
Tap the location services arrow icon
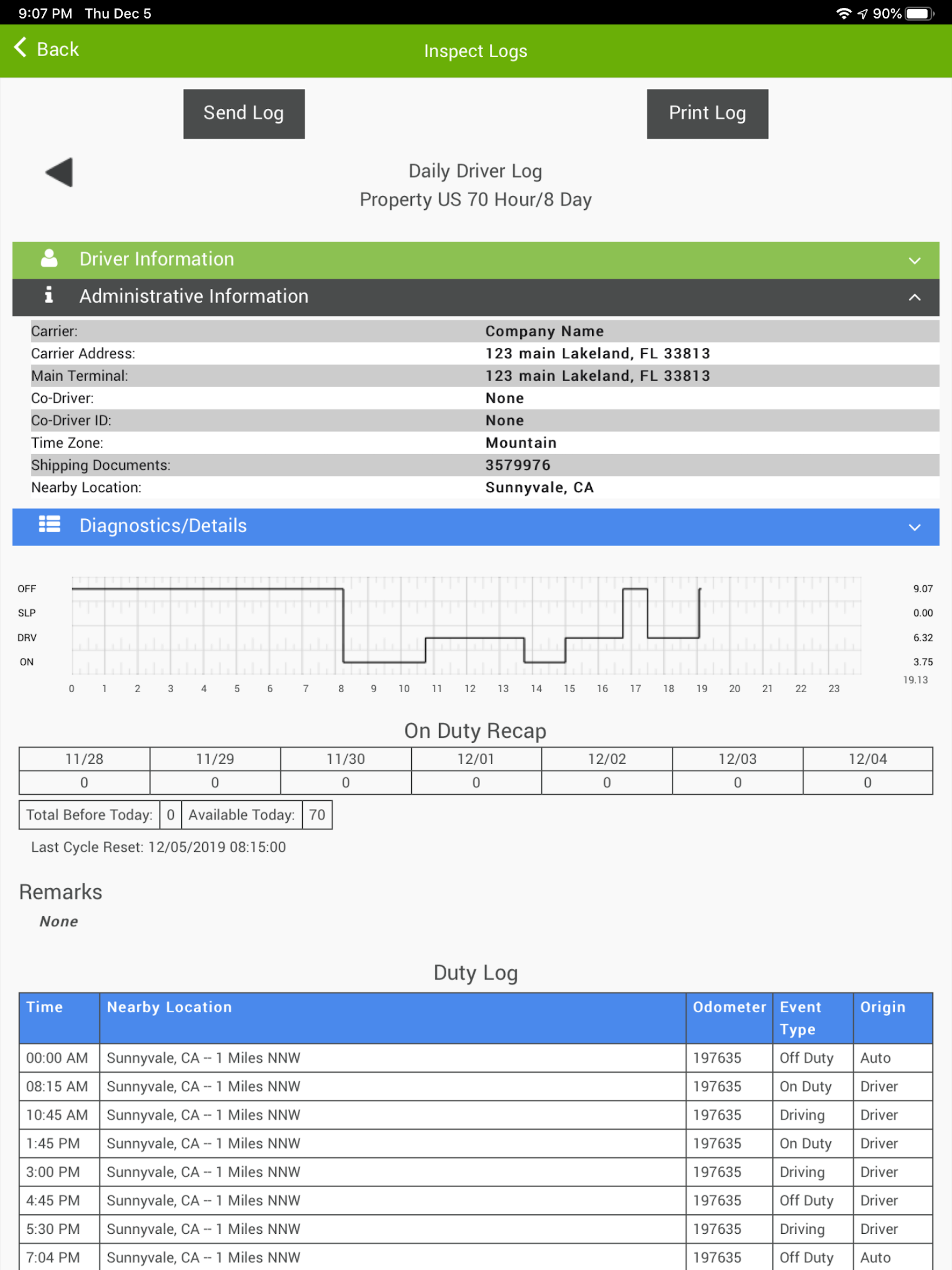(x=862, y=13)
